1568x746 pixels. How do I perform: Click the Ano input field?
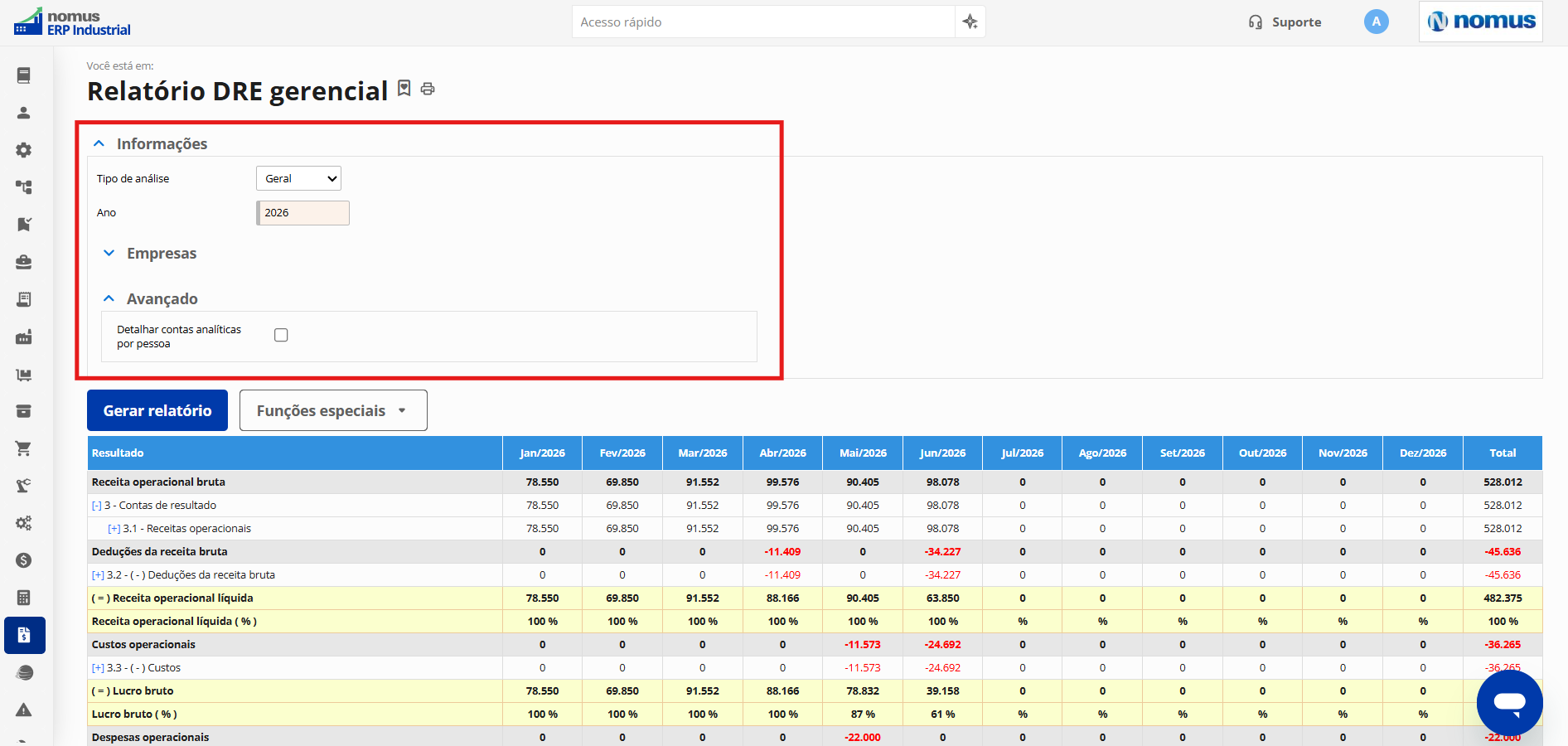[302, 213]
